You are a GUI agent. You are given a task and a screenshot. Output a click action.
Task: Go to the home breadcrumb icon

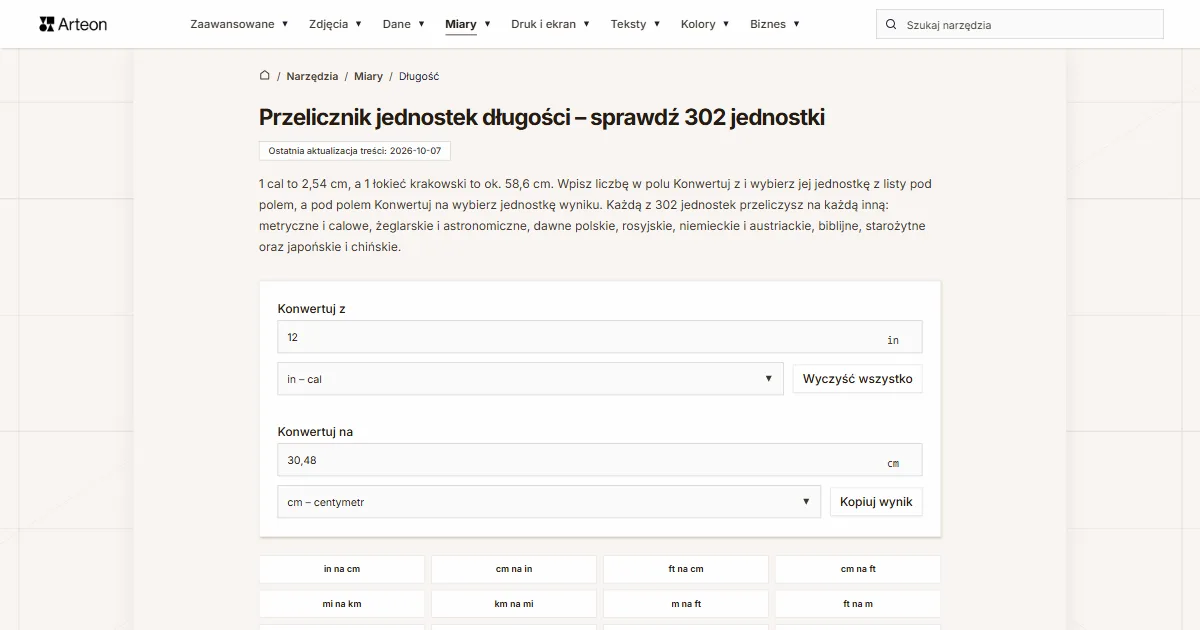265,75
